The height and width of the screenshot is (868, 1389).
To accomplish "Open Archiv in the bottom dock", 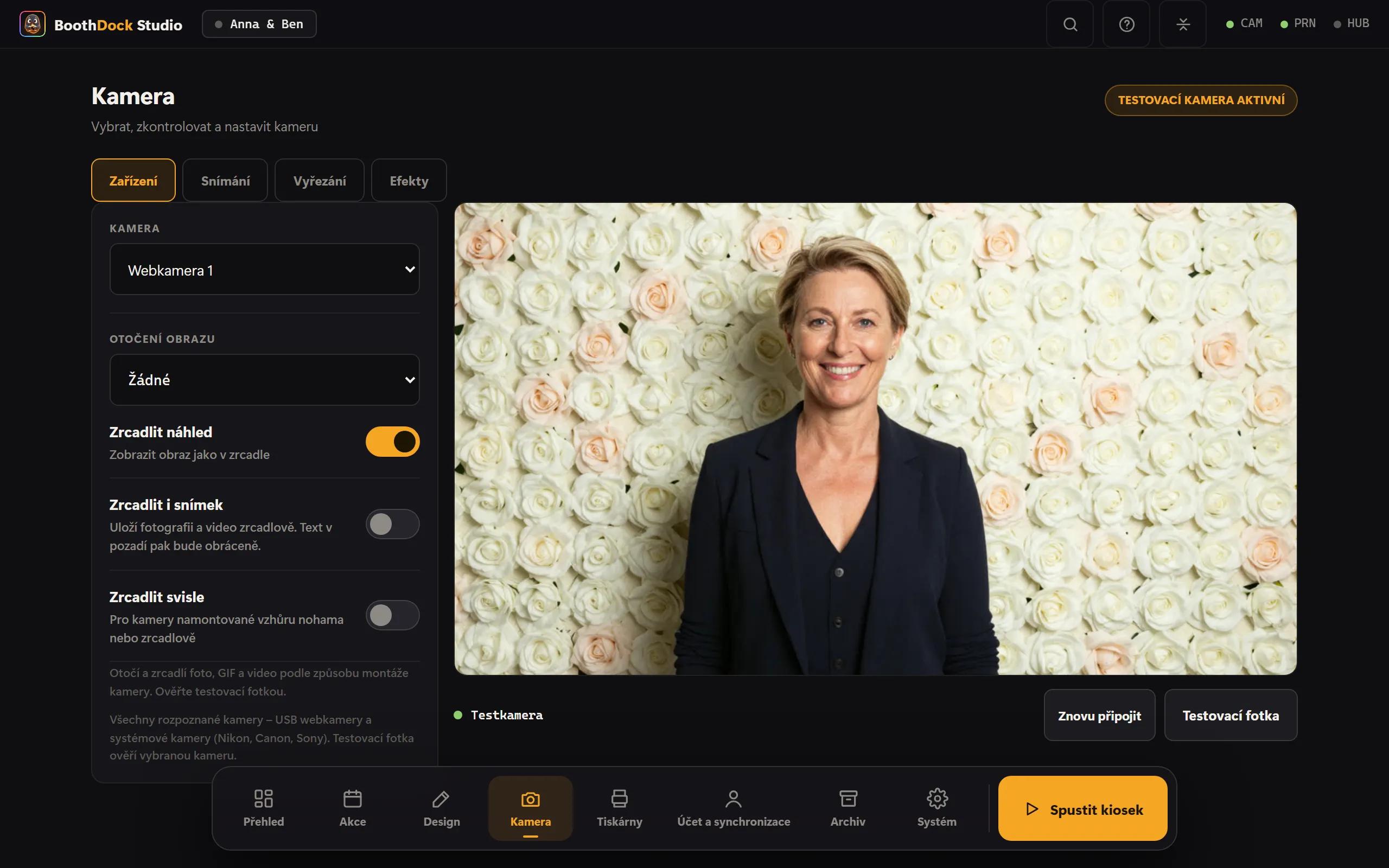I will 848,808.
